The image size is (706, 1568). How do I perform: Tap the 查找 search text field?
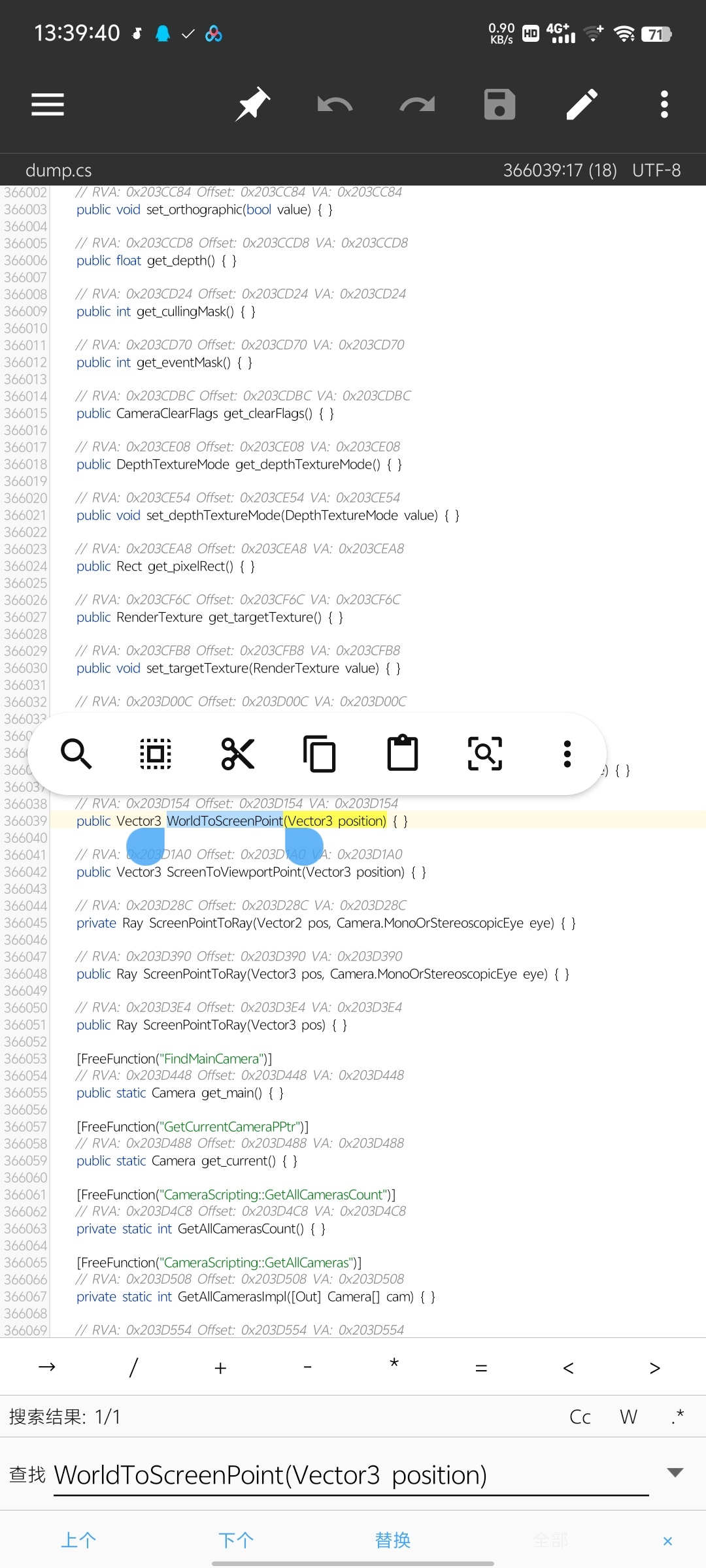tap(350, 1475)
